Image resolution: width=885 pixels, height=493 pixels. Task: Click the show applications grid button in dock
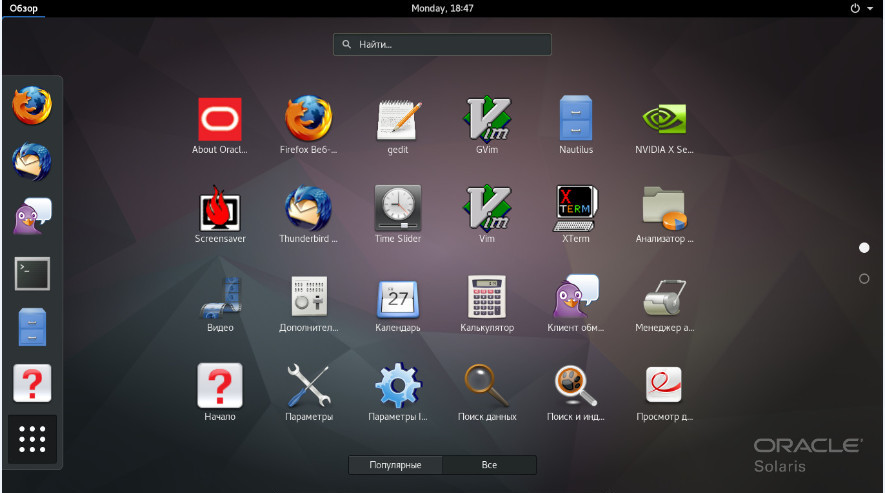click(x=32, y=439)
